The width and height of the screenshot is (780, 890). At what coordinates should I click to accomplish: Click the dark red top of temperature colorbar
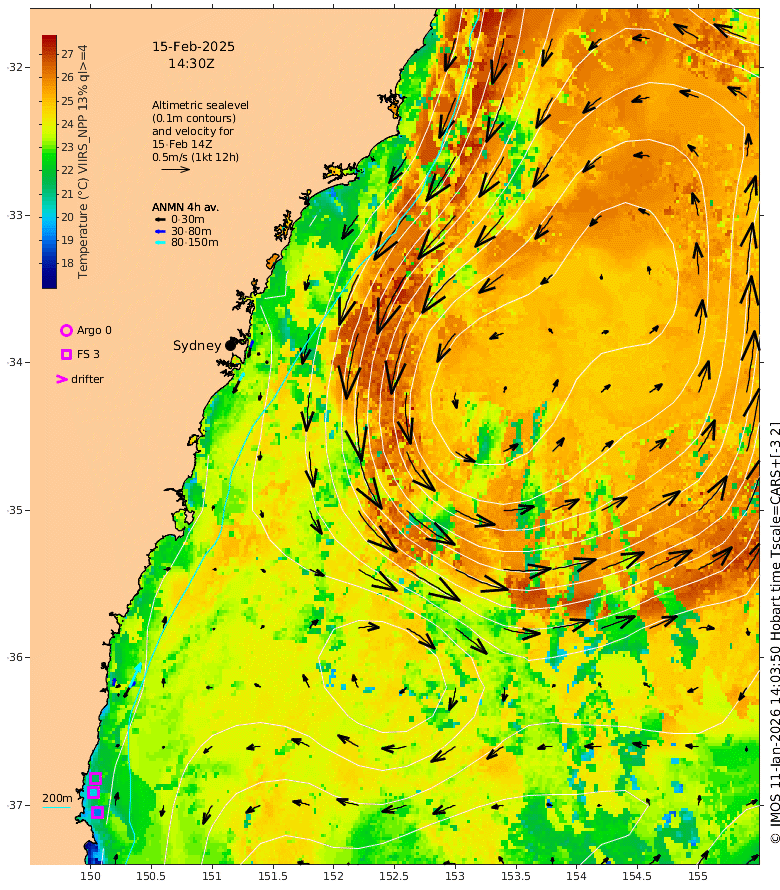(x=49, y=41)
